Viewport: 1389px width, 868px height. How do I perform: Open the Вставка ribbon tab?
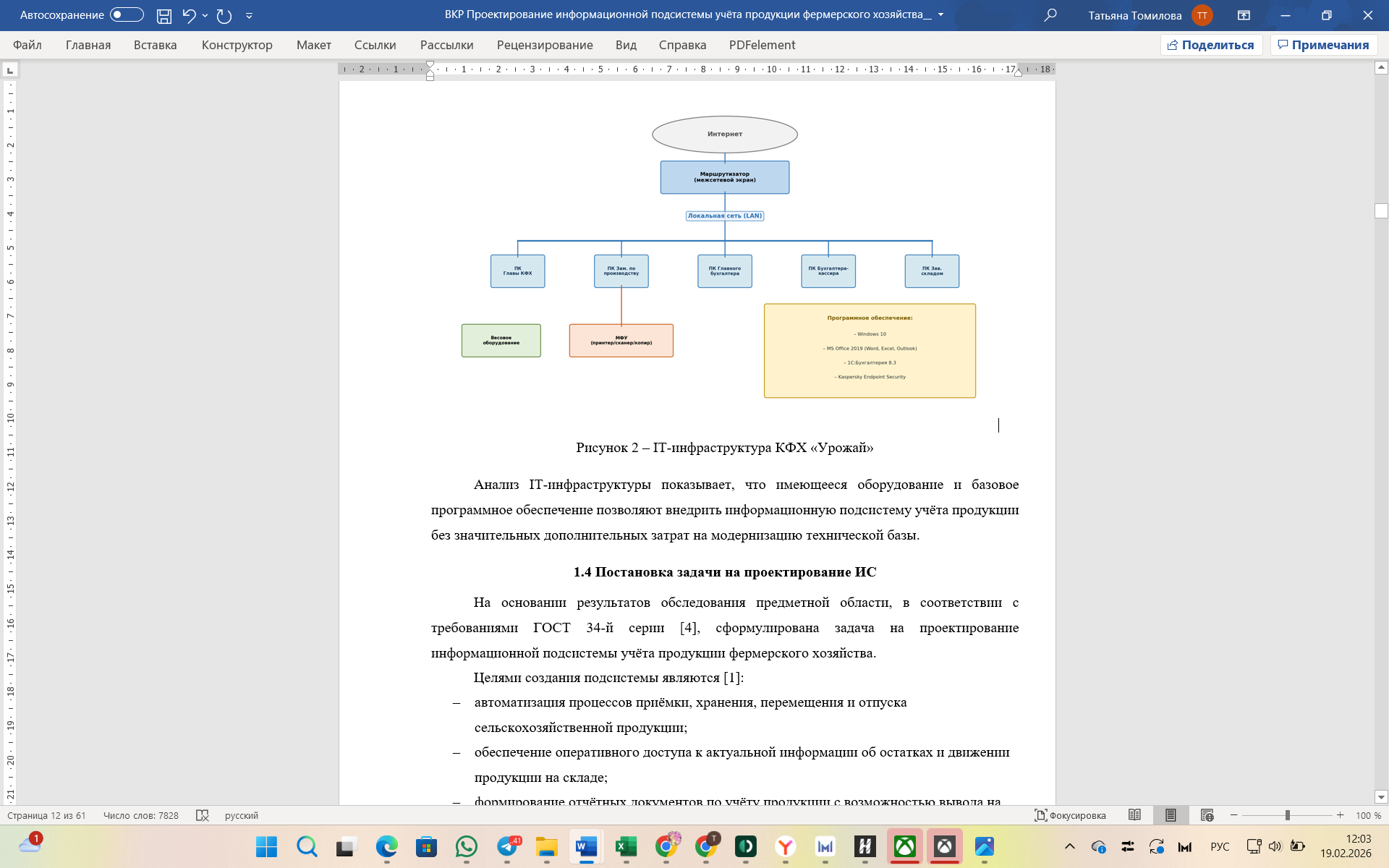[155, 45]
